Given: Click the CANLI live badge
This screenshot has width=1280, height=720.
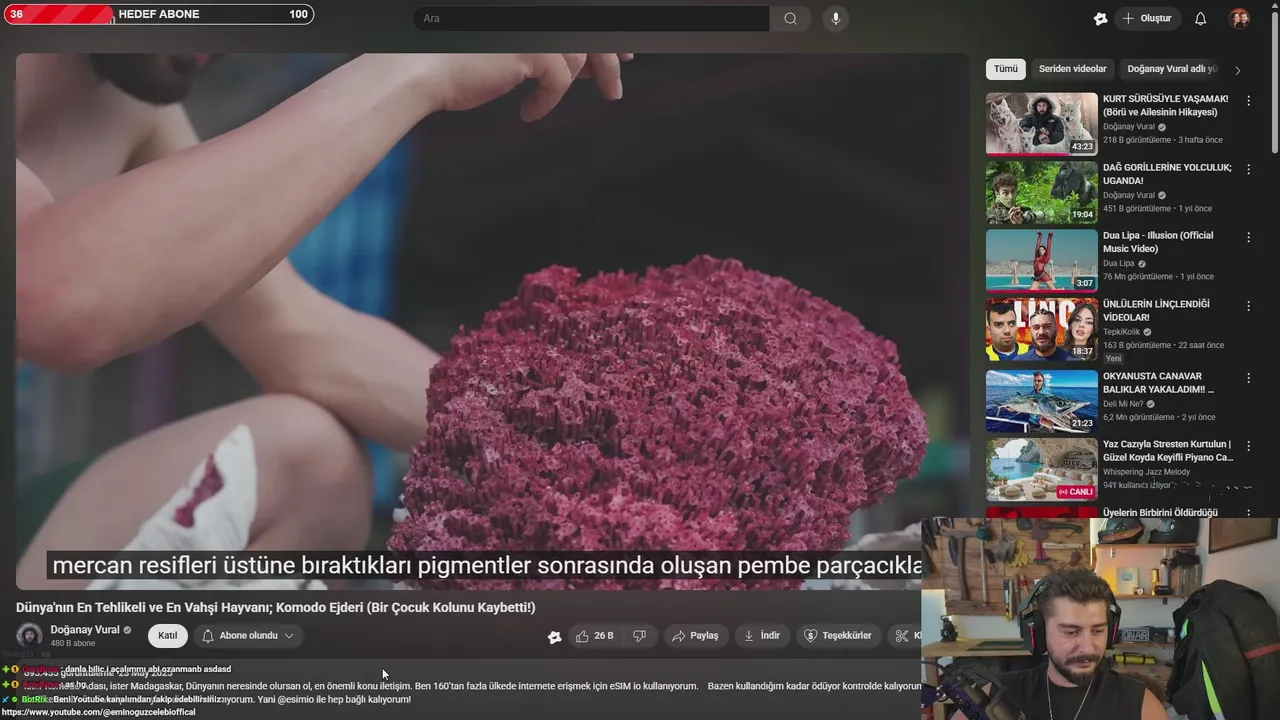Looking at the screenshot, I should [x=1076, y=492].
